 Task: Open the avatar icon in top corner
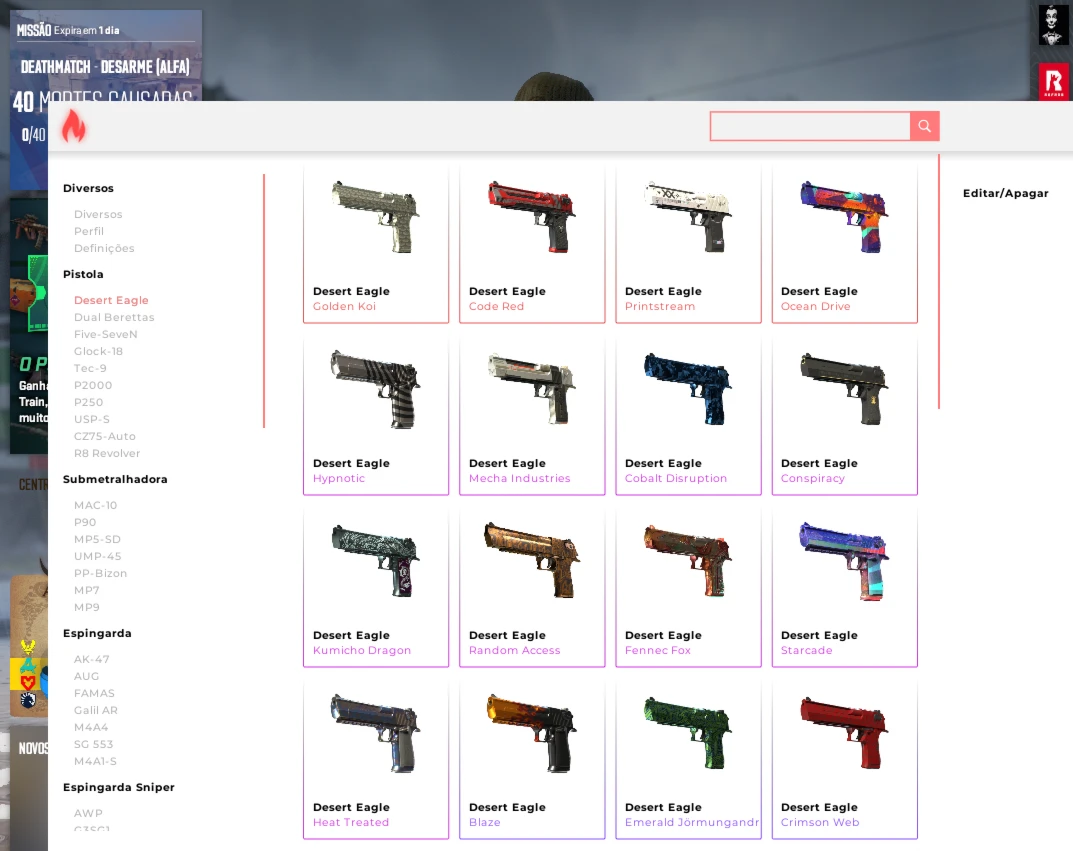1052,24
